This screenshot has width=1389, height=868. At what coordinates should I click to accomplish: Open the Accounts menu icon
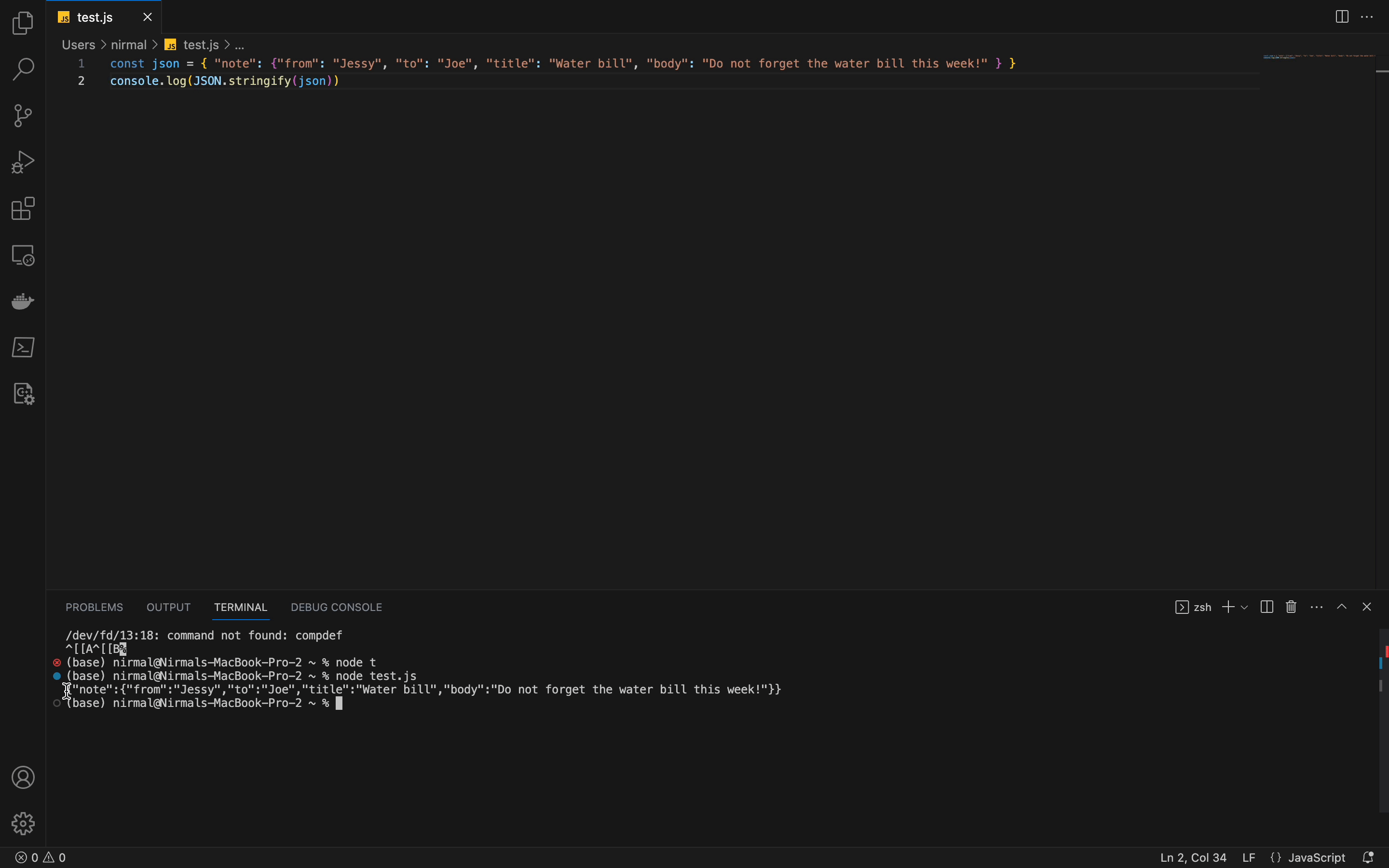pos(23,777)
